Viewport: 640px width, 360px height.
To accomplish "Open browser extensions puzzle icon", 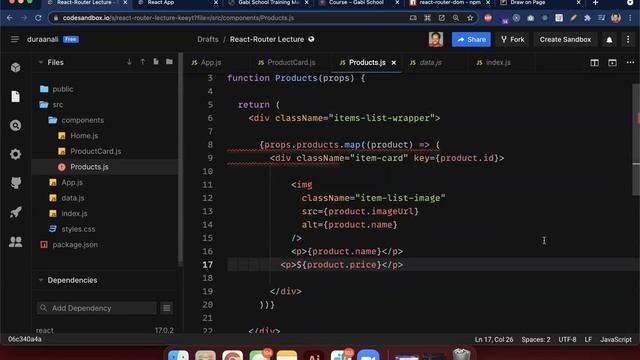I will pos(587,18).
